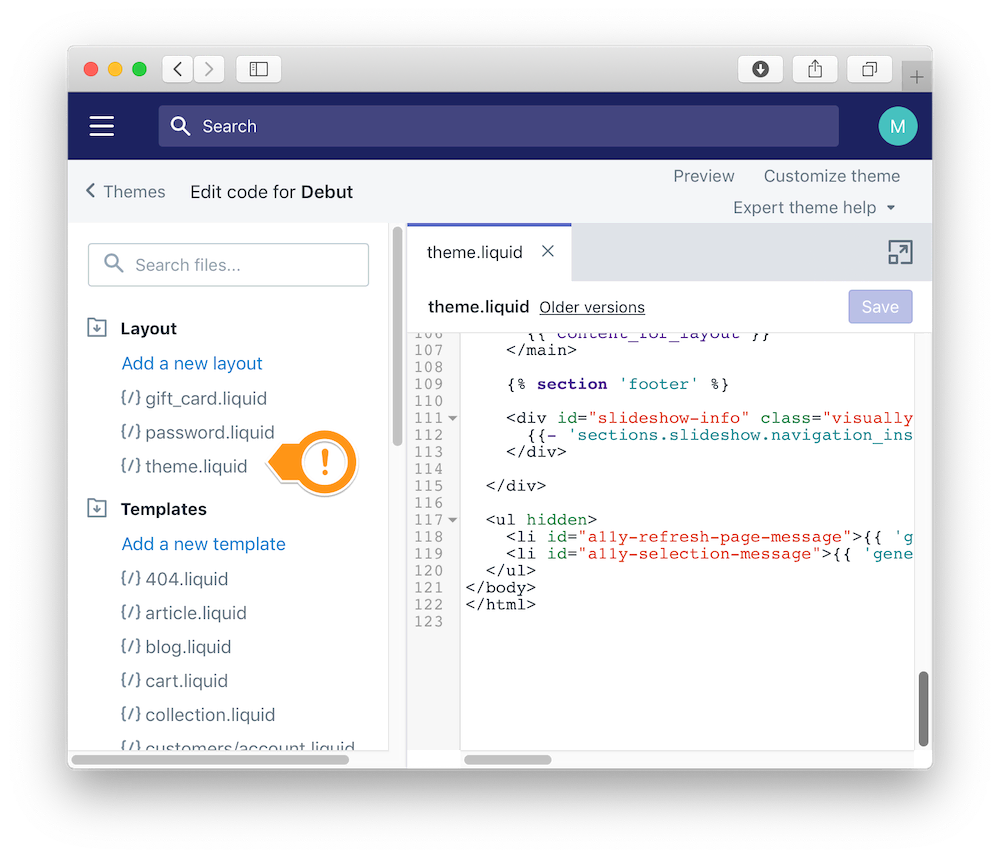This screenshot has width=1000, height=858.
Task: Open article.liquid template
Action: (x=184, y=613)
